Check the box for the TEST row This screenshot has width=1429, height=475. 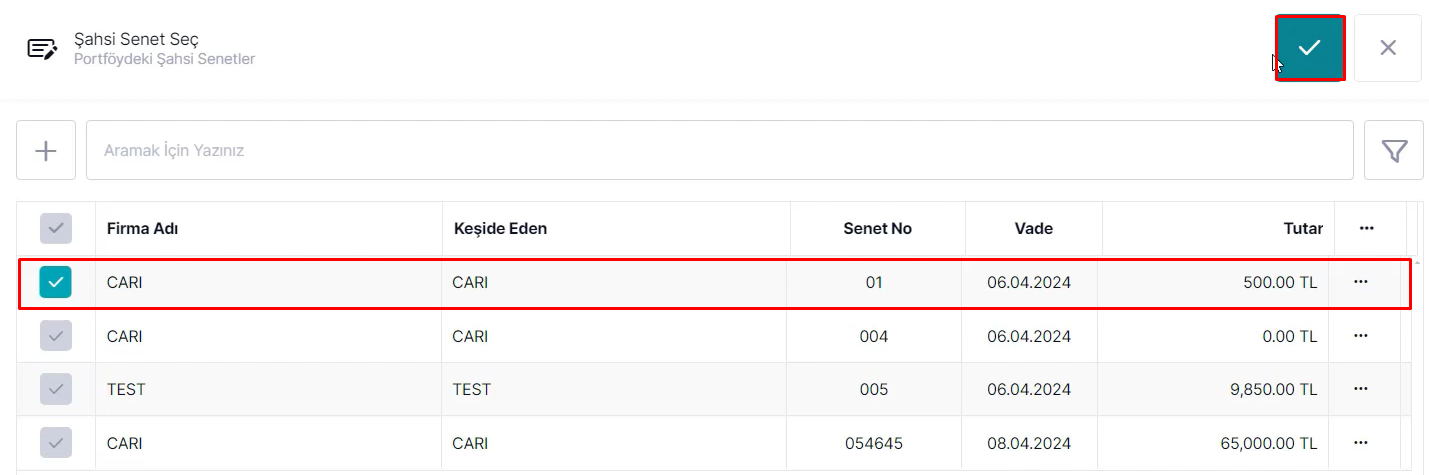(x=56, y=389)
